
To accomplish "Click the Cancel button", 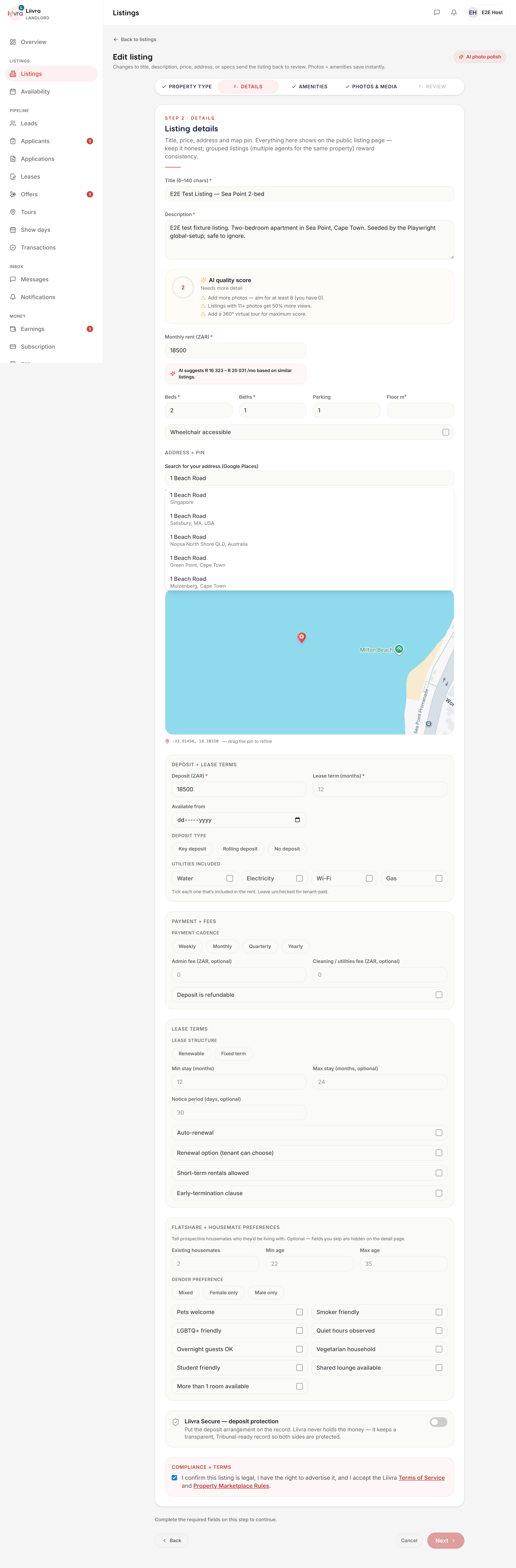I will [x=409, y=1541].
